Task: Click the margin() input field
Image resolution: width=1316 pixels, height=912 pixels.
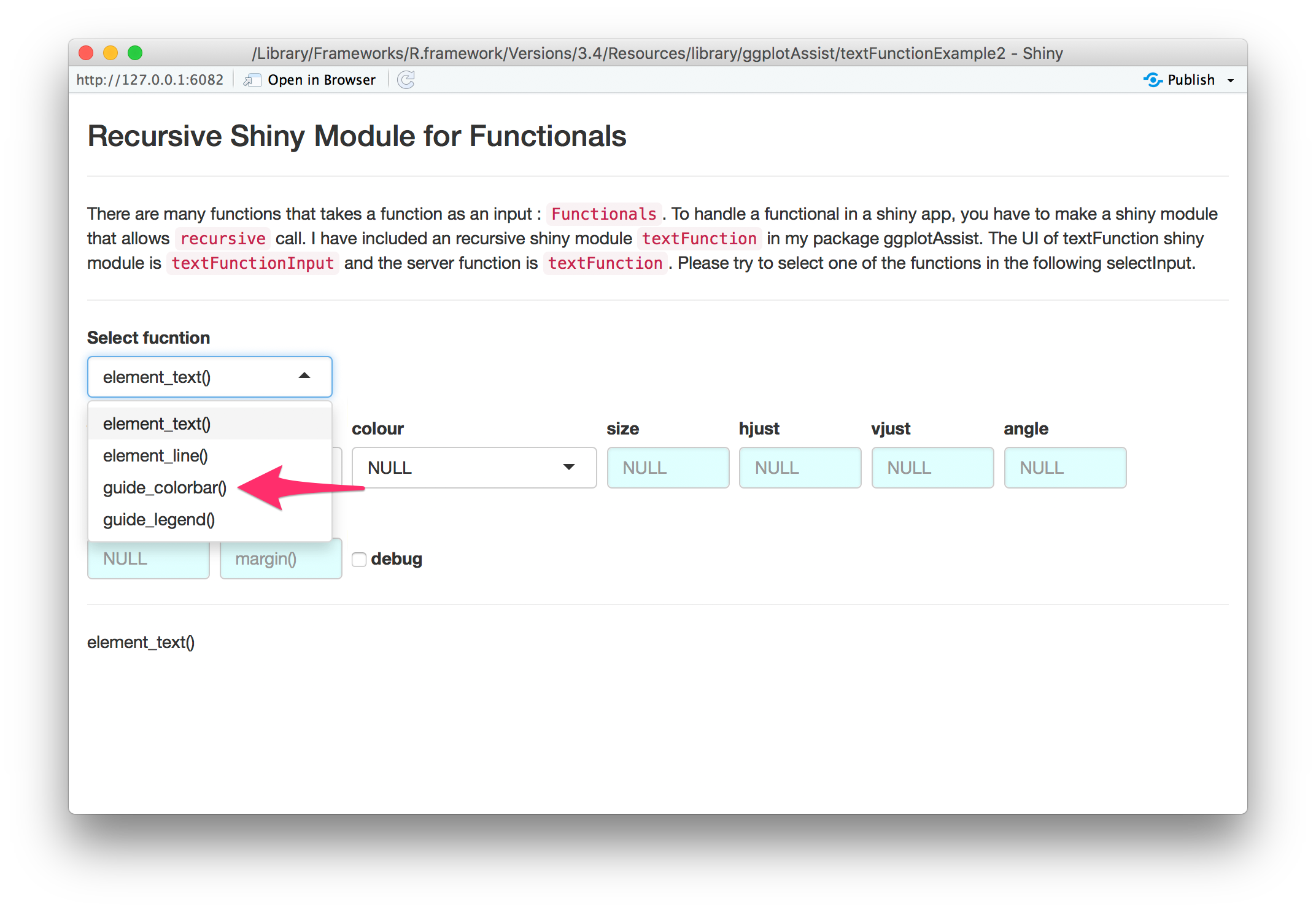Action: [281, 559]
